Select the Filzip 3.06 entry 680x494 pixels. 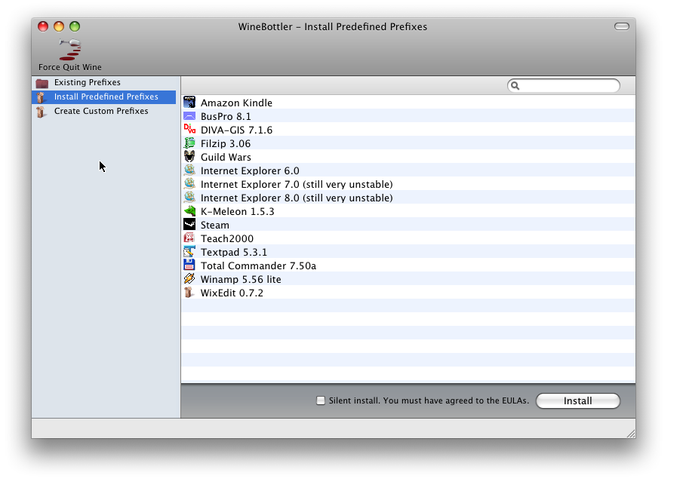pyautogui.click(x=408, y=143)
